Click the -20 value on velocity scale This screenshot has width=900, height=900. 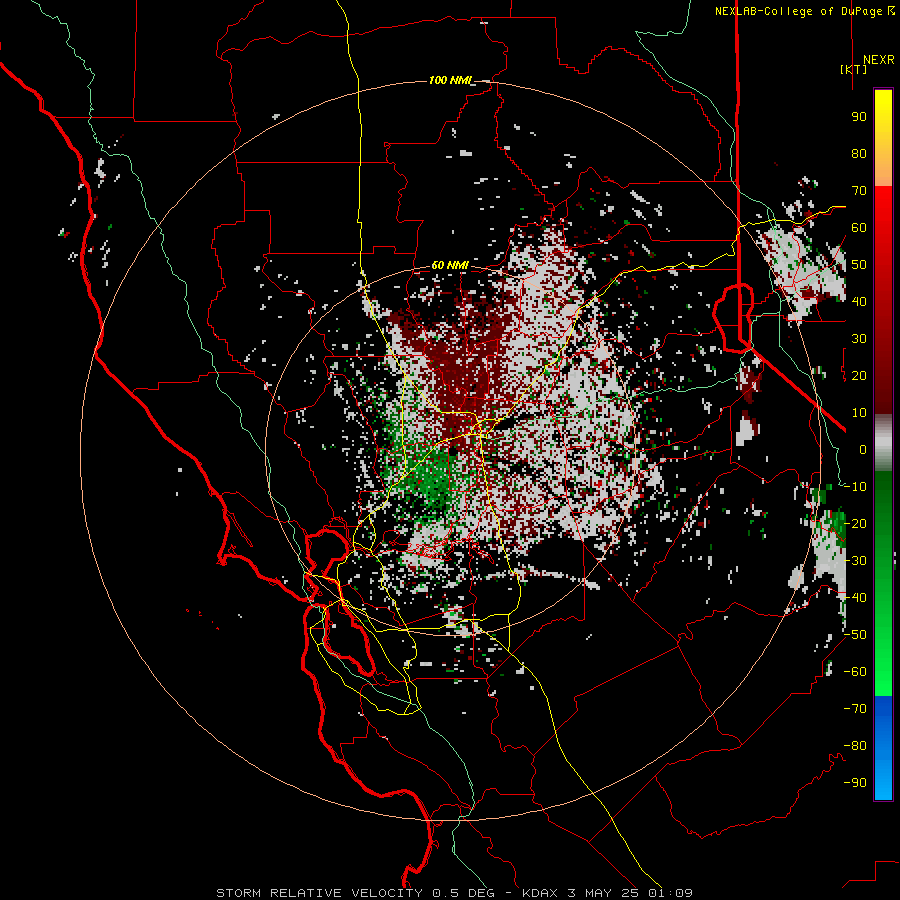tap(855, 524)
